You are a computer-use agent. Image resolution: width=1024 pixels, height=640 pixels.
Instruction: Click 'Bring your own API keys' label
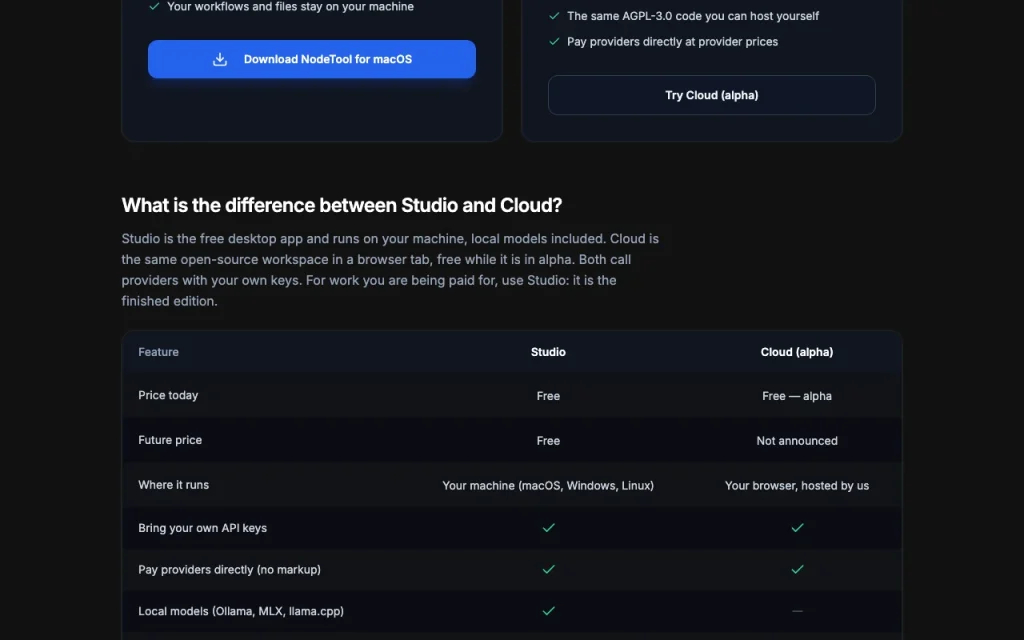coord(202,528)
